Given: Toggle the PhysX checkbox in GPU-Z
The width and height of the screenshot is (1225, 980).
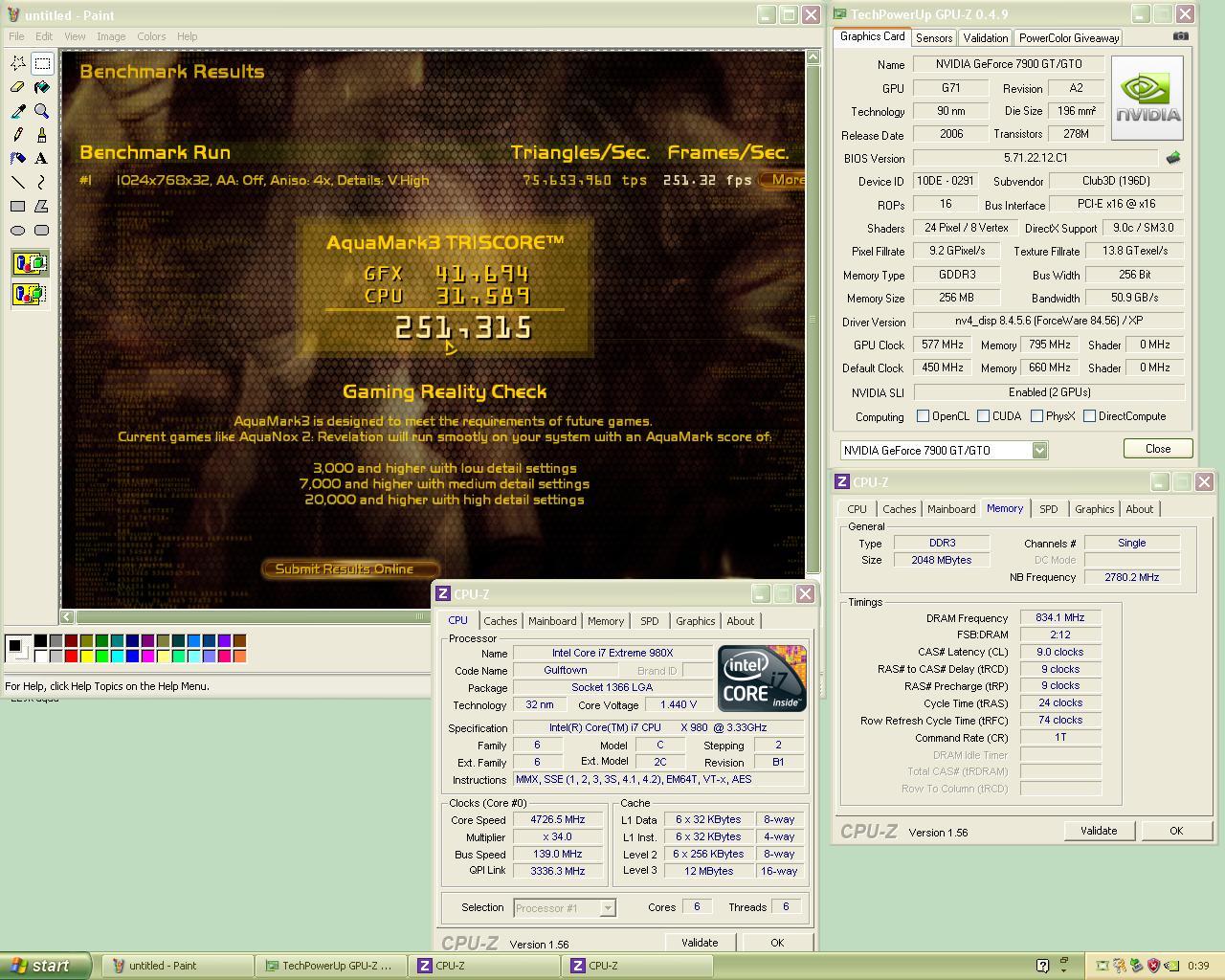Looking at the screenshot, I should point(1036,416).
